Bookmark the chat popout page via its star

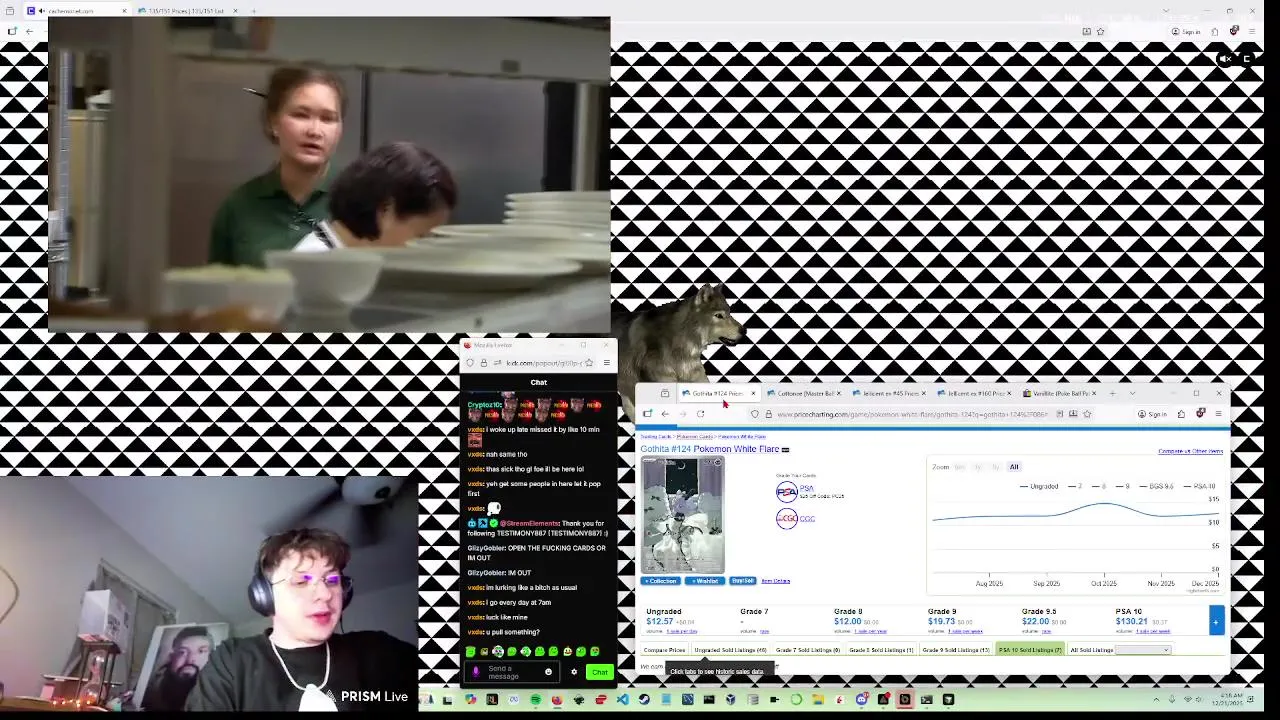click(x=589, y=363)
